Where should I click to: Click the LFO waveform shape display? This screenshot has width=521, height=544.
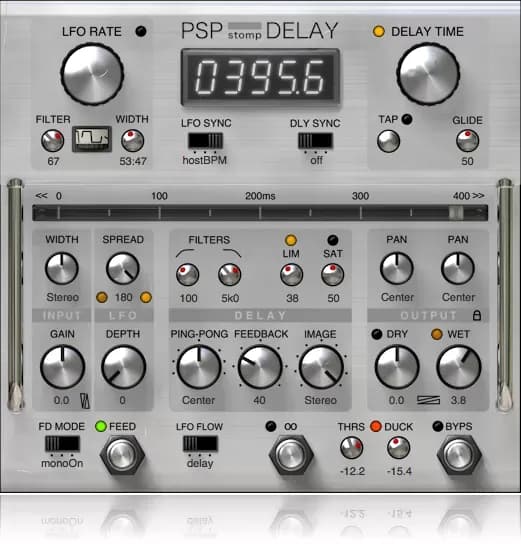pyautogui.click(x=92, y=139)
